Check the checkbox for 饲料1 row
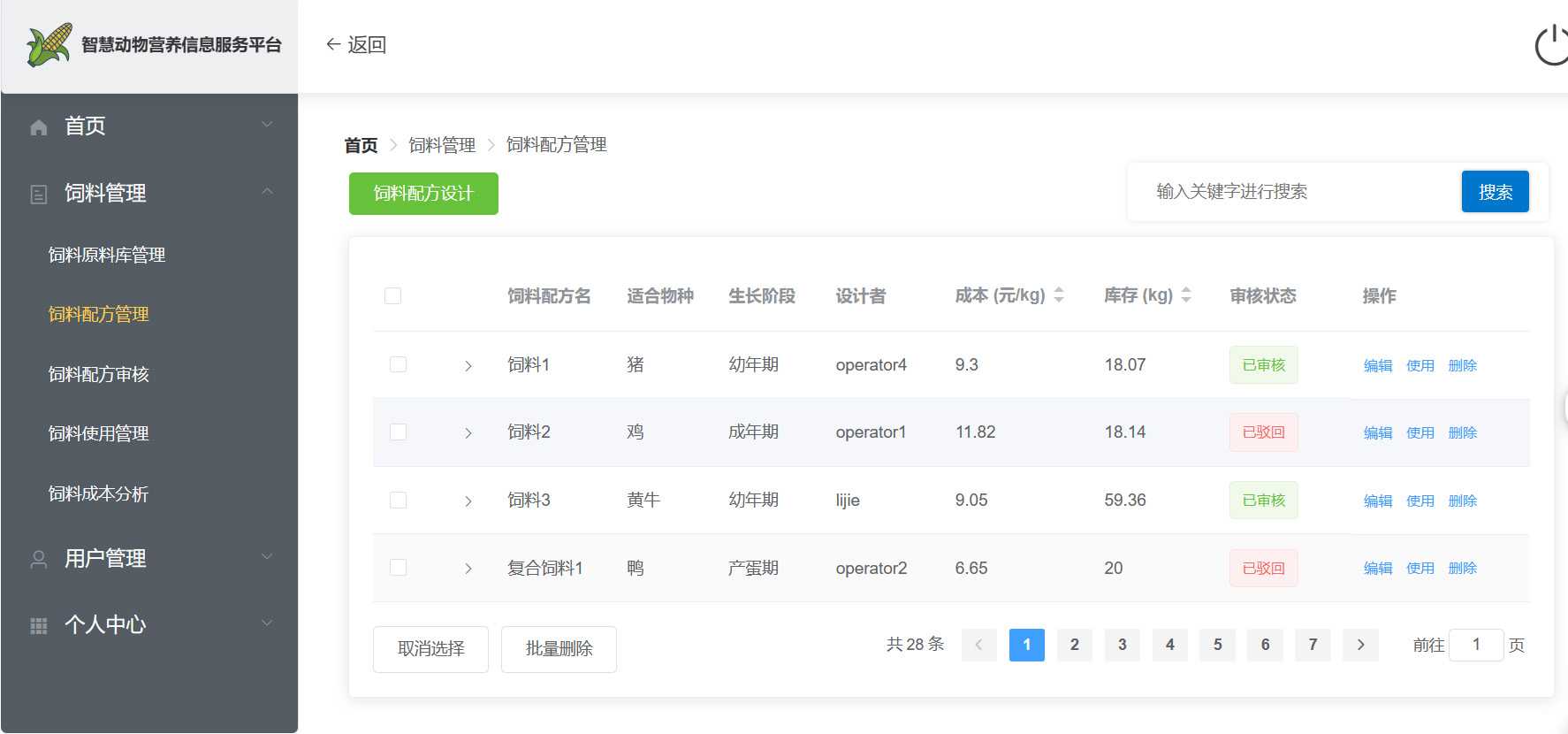Viewport: 1568px width, 734px height. click(399, 364)
